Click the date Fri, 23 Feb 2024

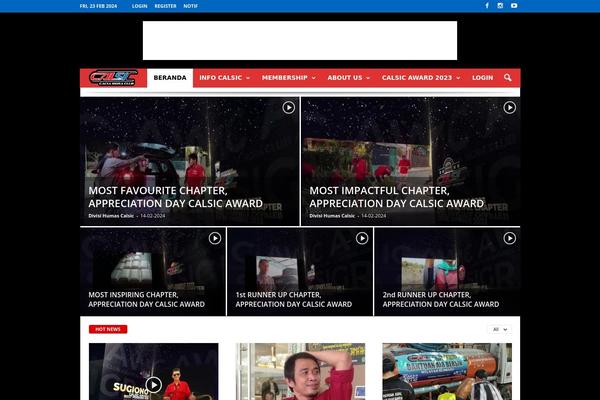[x=98, y=6]
